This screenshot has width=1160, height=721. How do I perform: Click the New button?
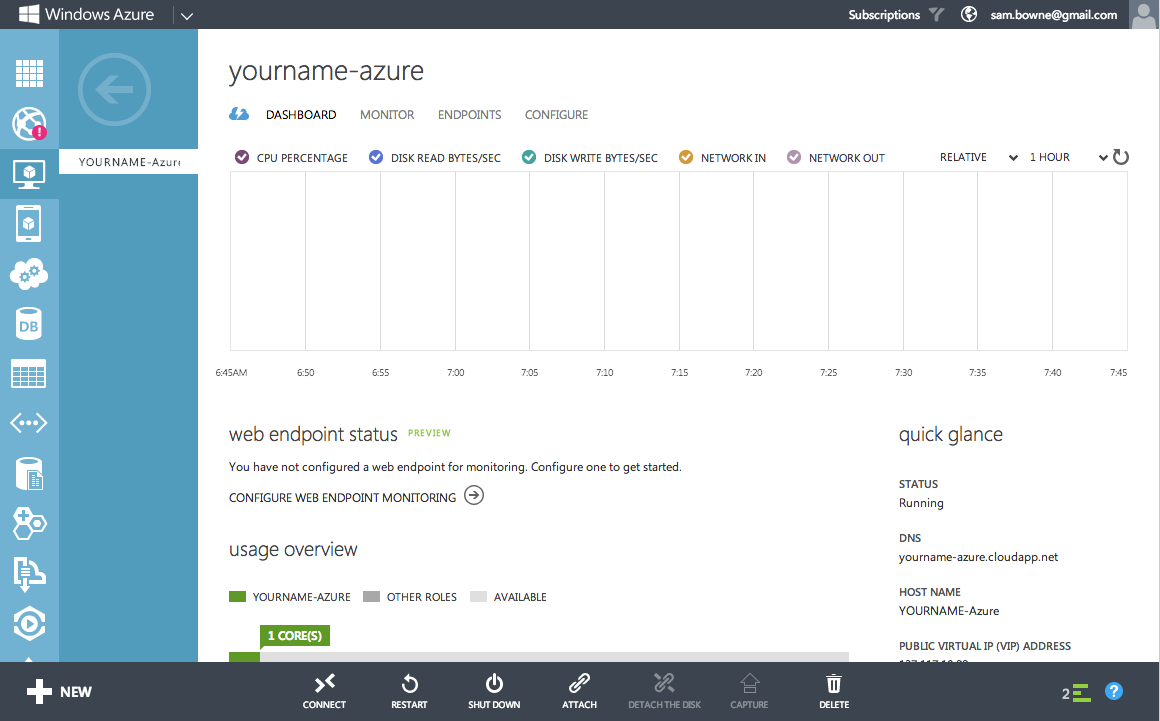tap(58, 691)
